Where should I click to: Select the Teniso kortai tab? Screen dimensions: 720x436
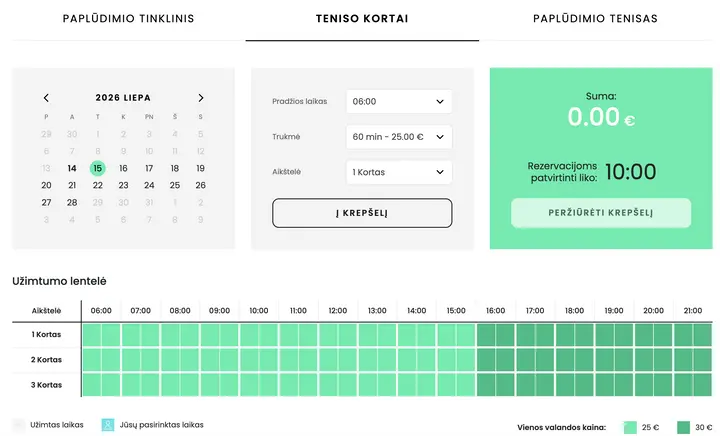click(x=362, y=19)
